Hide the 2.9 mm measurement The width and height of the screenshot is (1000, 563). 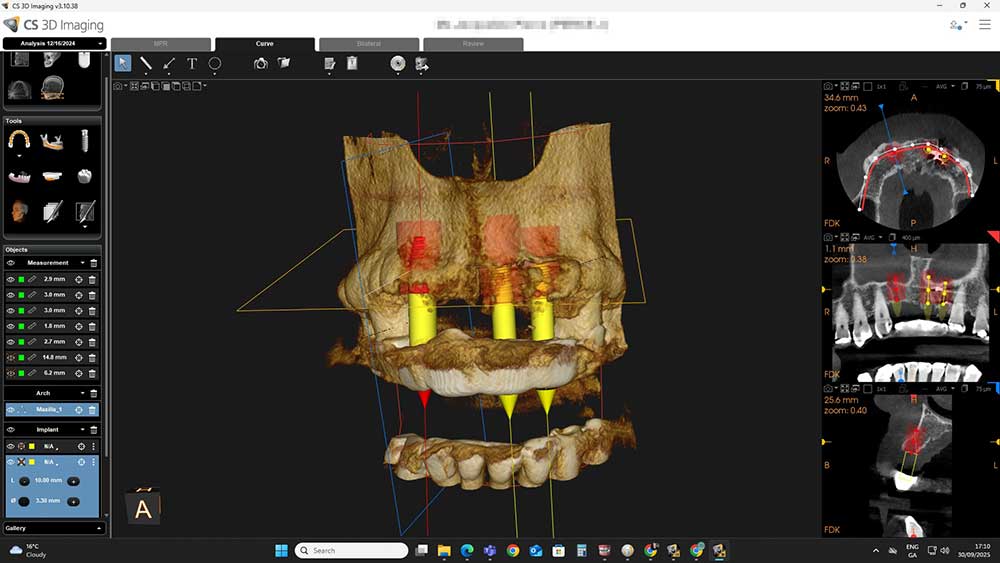[x=11, y=279]
